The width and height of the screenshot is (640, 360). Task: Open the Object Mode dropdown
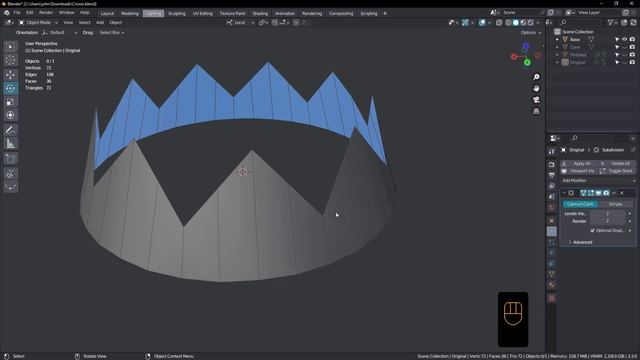point(38,22)
